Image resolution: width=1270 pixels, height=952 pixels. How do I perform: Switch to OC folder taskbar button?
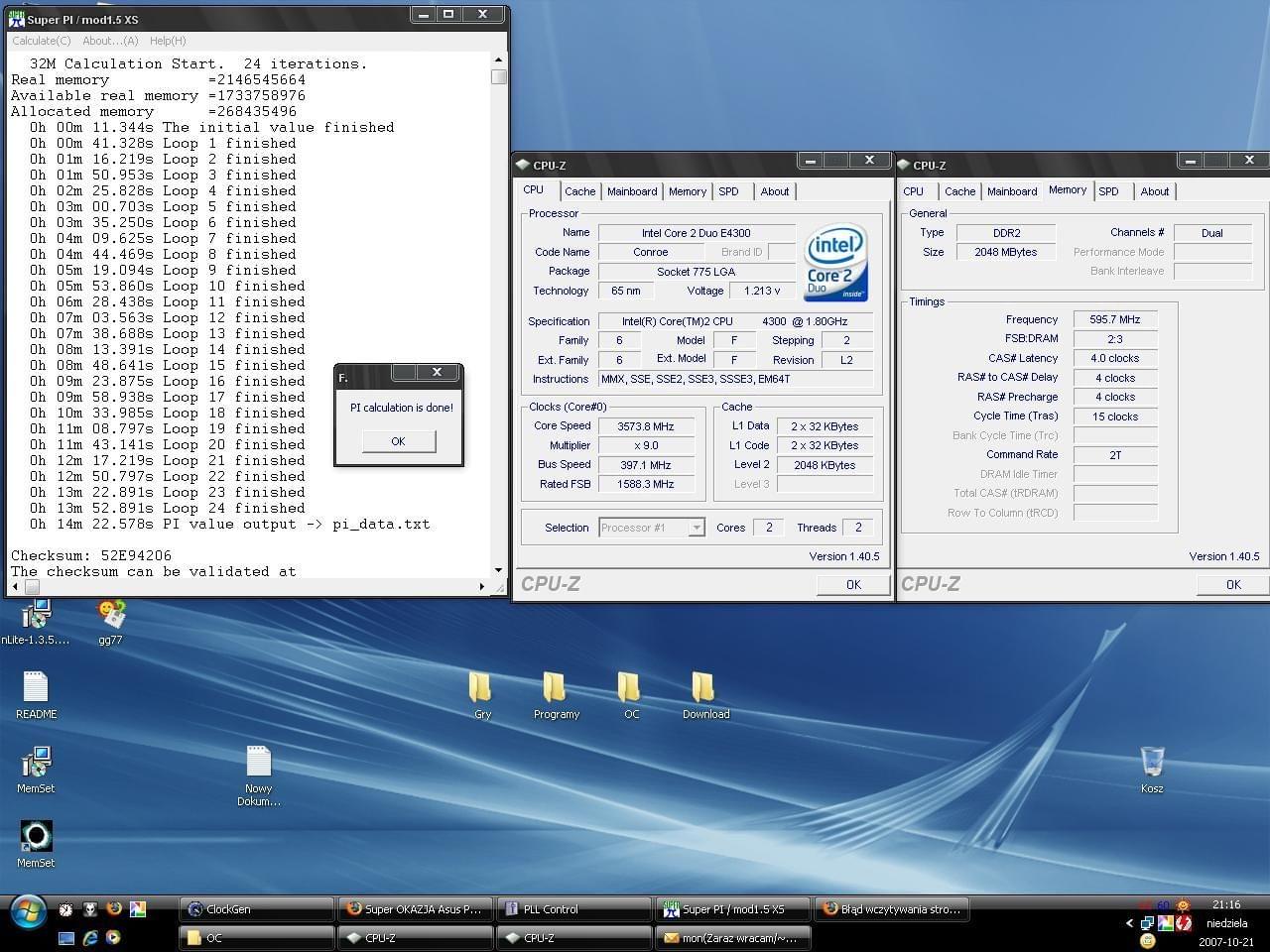(256, 937)
